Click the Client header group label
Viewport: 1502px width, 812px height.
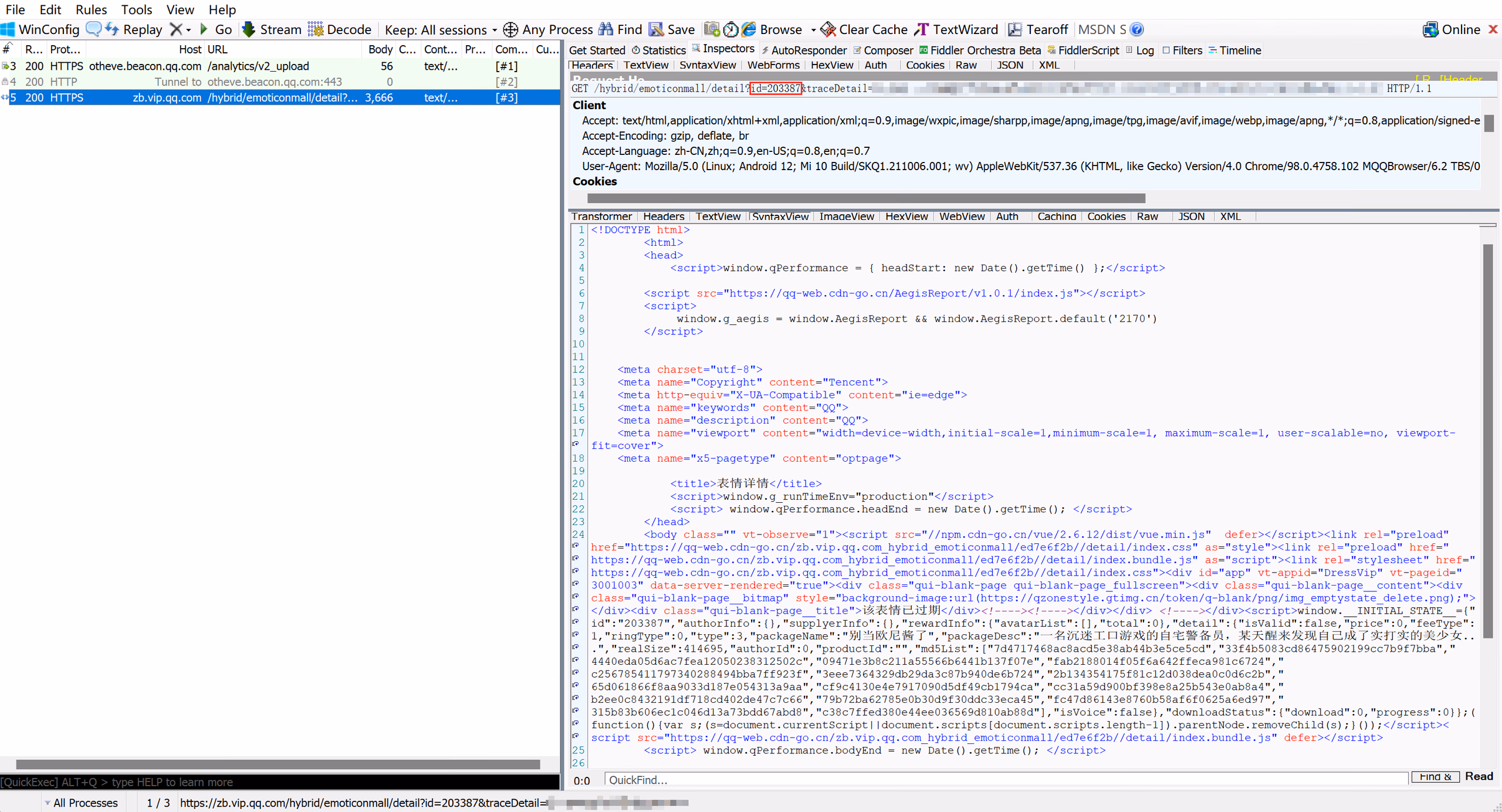589,106
